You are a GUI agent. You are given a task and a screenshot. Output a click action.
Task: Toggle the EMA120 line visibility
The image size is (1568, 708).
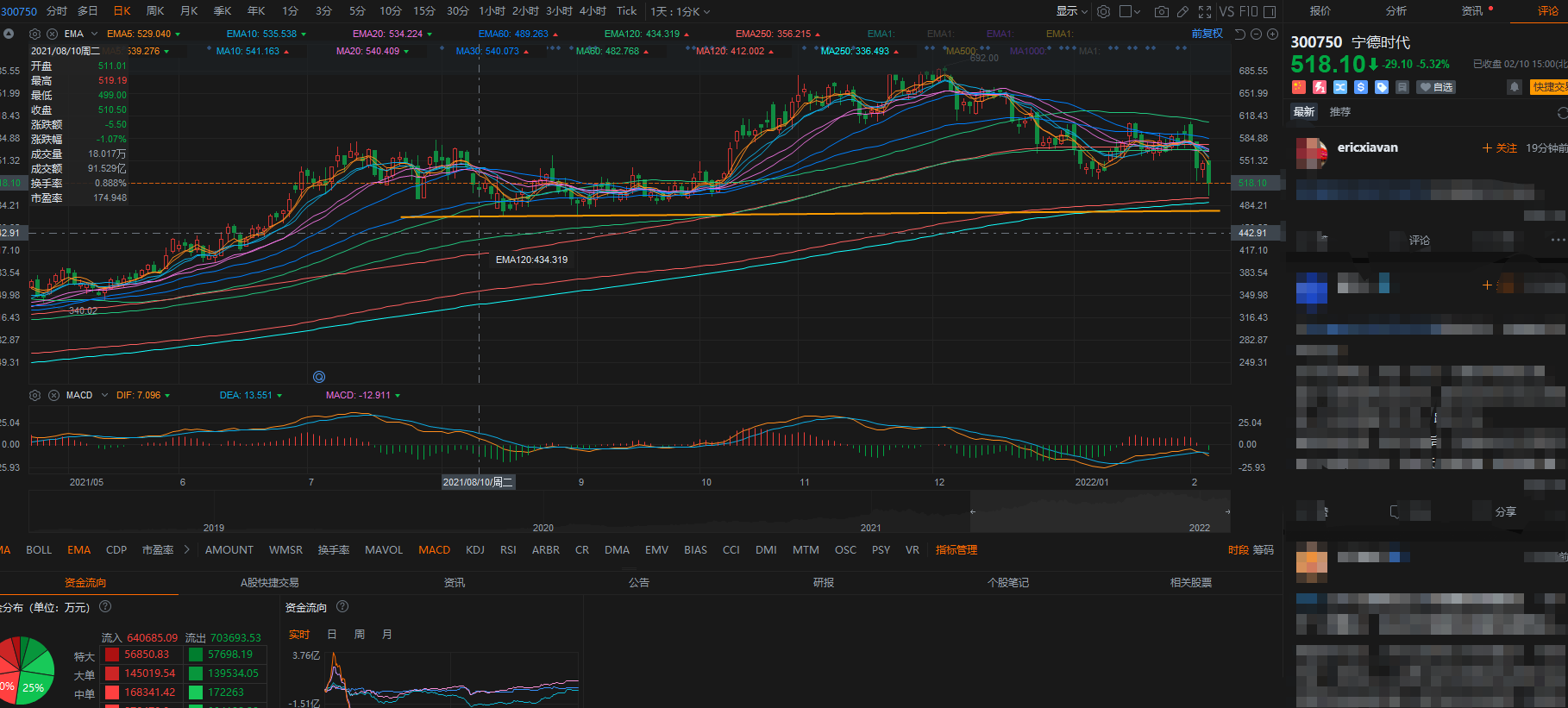click(x=647, y=34)
